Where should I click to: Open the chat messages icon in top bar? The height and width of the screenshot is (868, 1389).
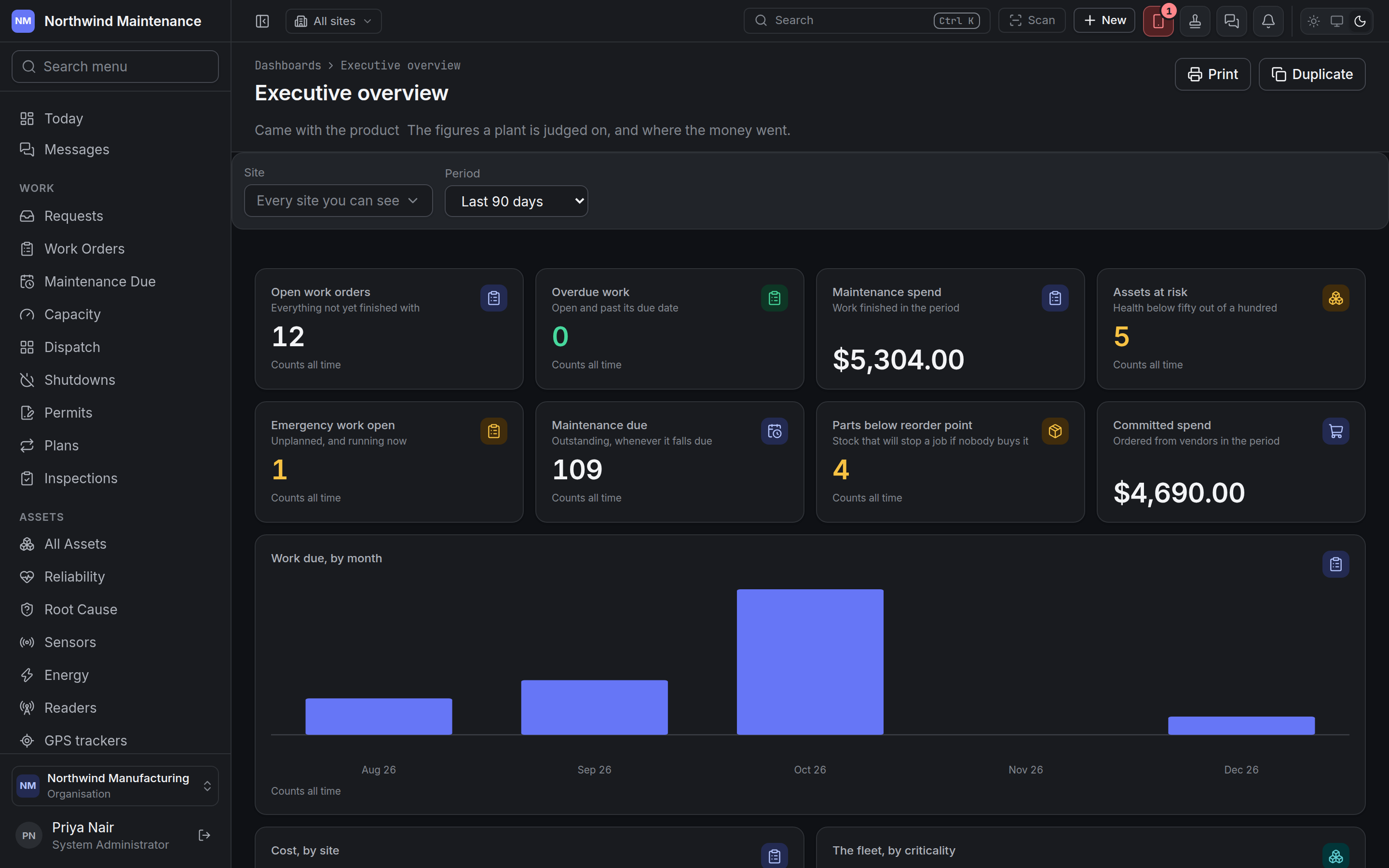pyautogui.click(x=1232, y=21)
